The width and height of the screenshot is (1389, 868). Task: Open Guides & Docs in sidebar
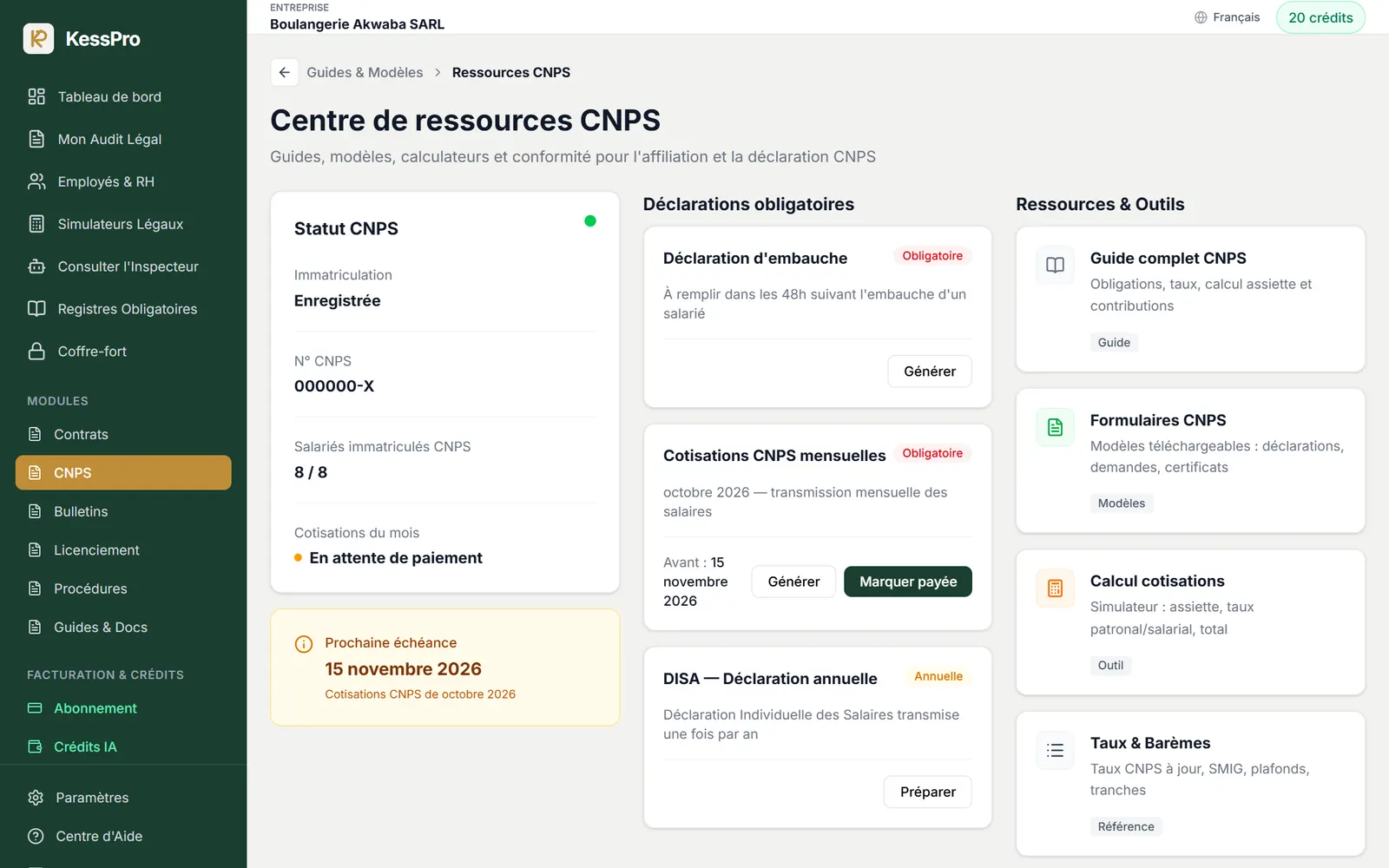[x=123, y=628]
